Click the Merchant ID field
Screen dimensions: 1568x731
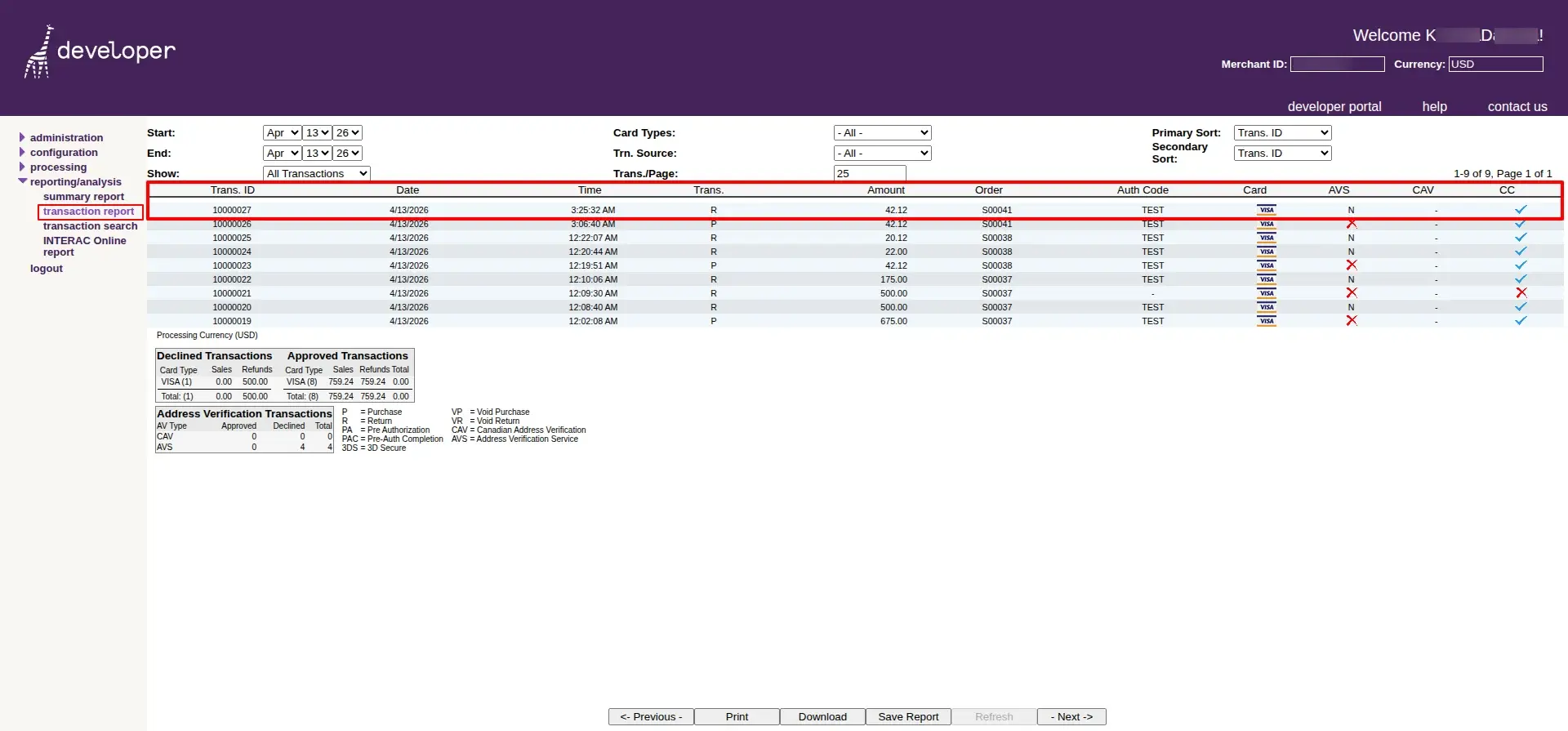(x=1338, y=64)
